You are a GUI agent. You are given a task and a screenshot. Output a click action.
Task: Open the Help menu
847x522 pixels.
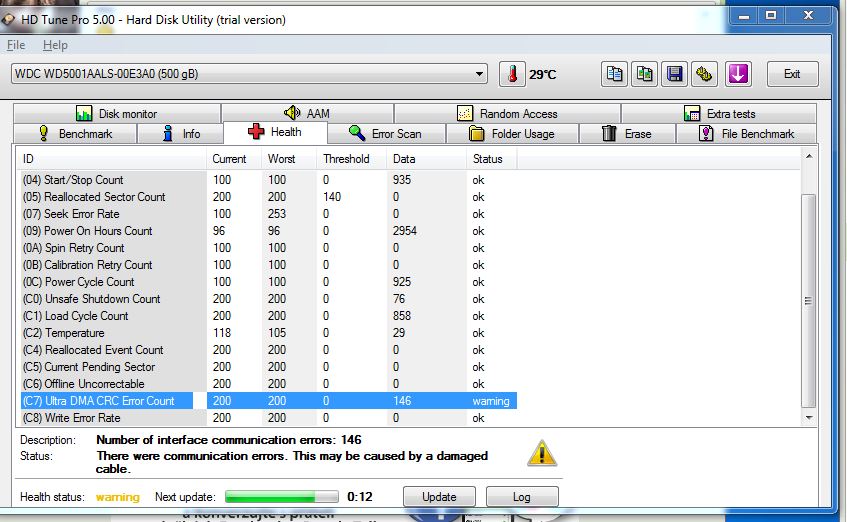click(x=55, y=45)
